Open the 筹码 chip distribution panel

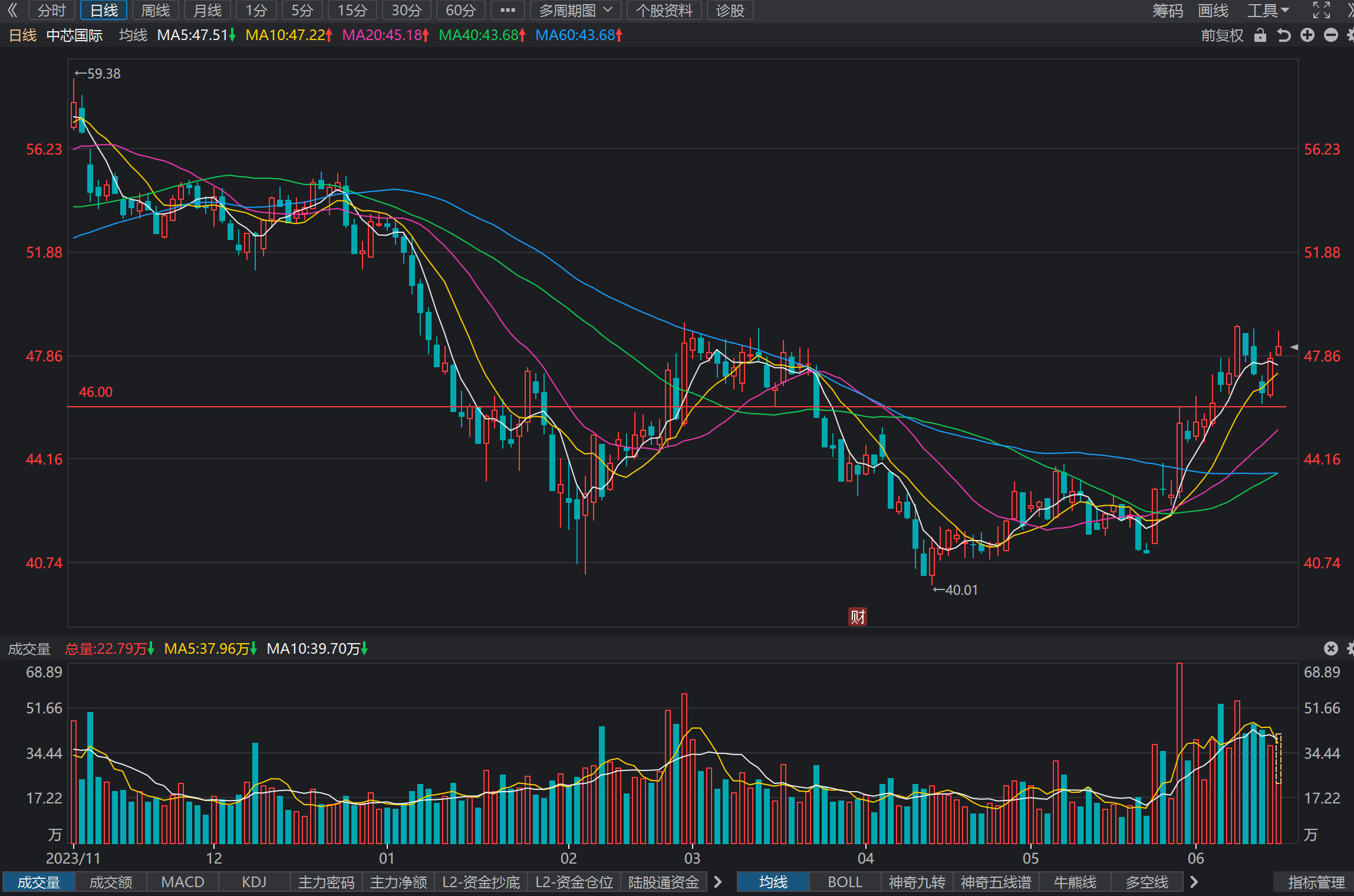tap(1168, 10)
